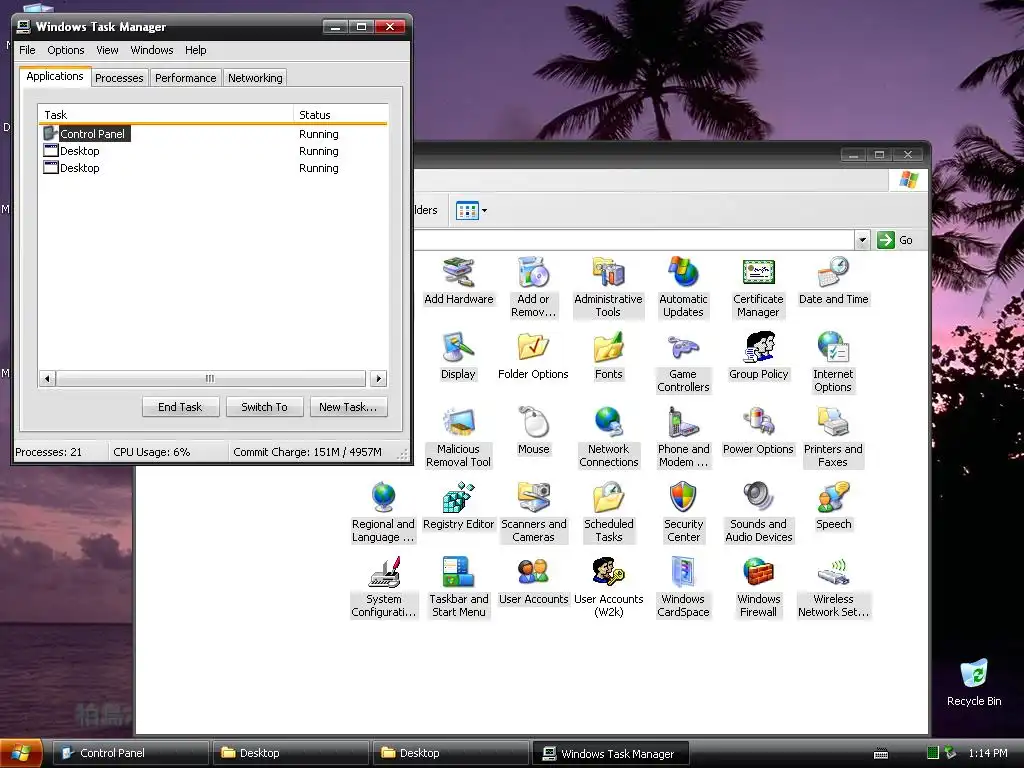Expand the address bar dropdown arrow
Viewport: 1024px width, 768px height.
click(x=862, y=240)
